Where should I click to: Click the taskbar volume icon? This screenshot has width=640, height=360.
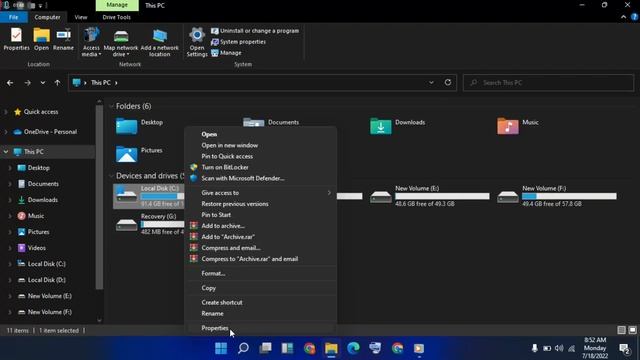point(559,348)
